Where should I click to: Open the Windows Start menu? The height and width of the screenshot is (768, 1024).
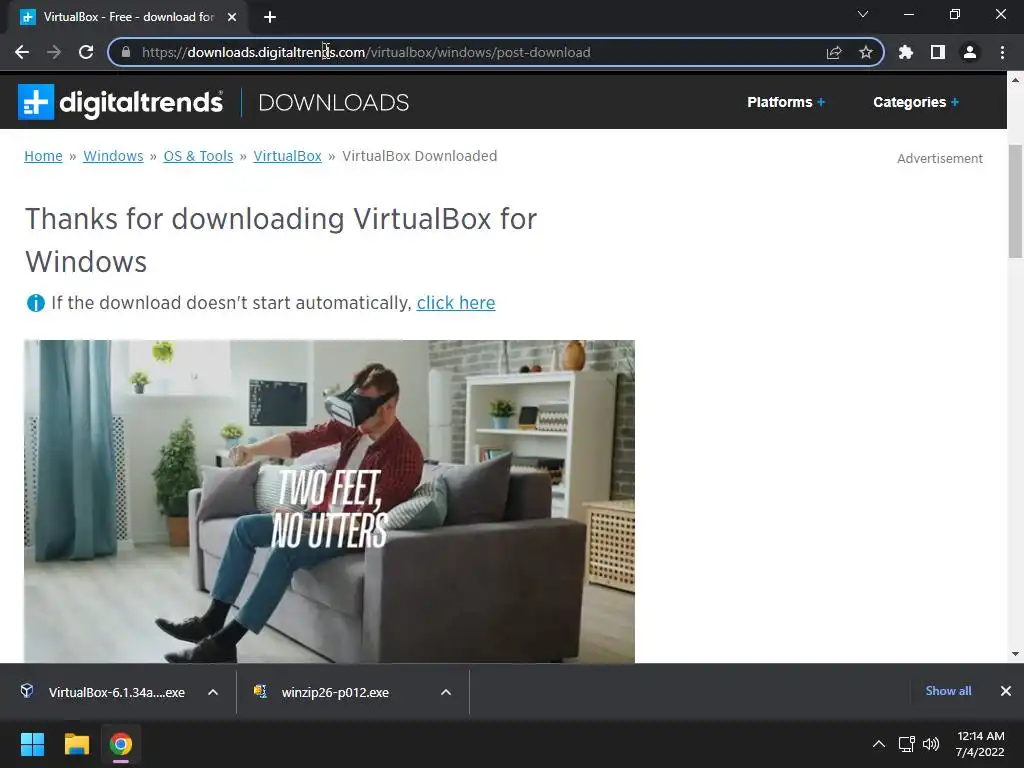(x=32, y=744)
